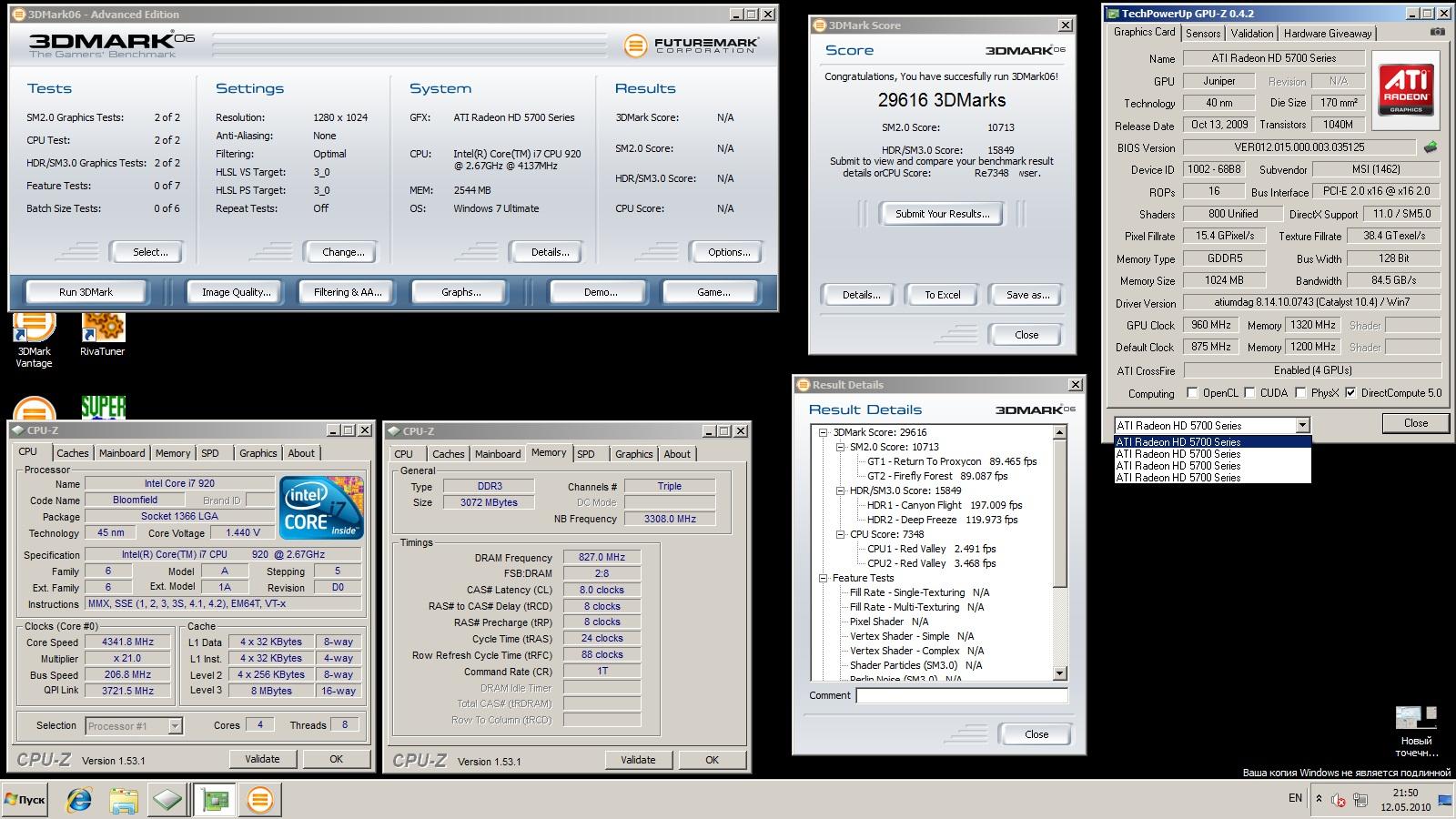
Task: Click the 3DMark06 title bar icon
Action: click(x=19, y=15)
